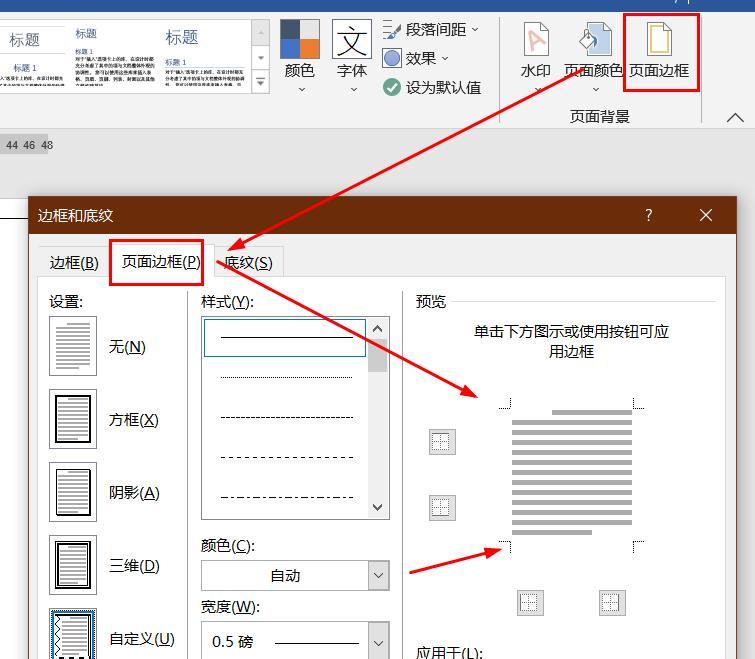Switch to the 底纹(S) tab
The image size is (755, 659).
[x=248, y=263]
